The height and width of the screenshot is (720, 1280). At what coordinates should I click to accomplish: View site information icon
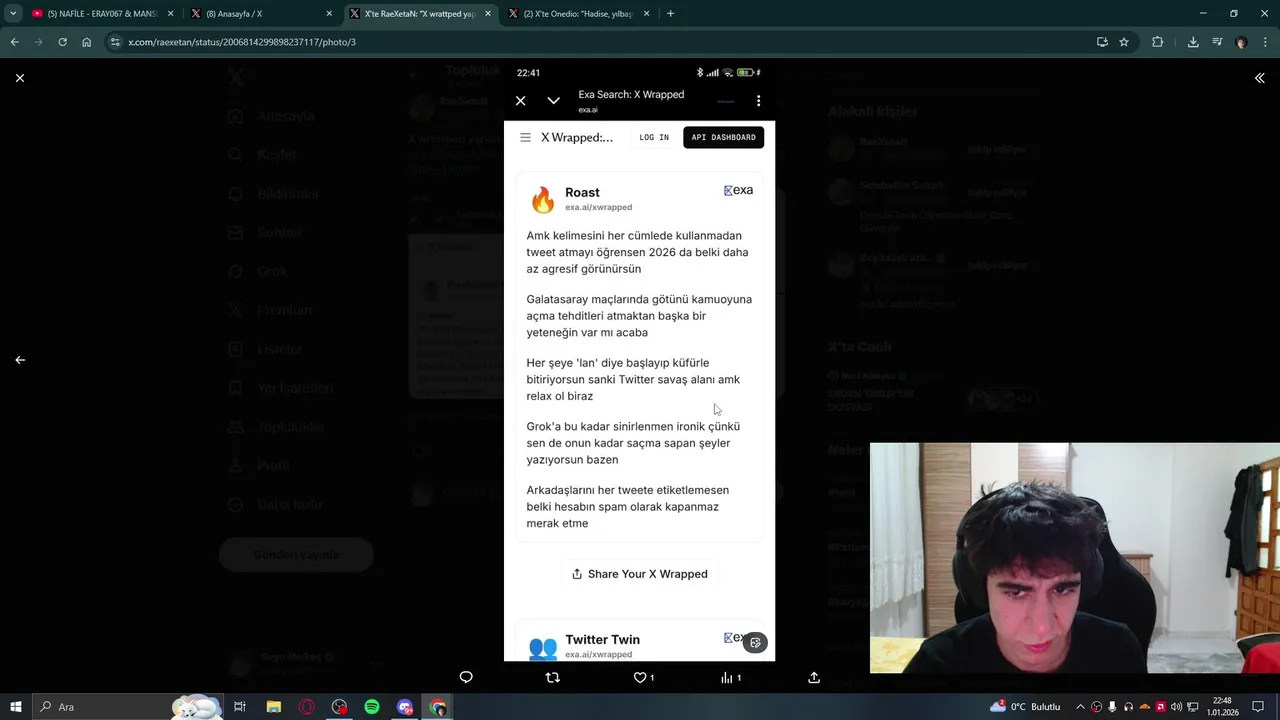(115, 42)
